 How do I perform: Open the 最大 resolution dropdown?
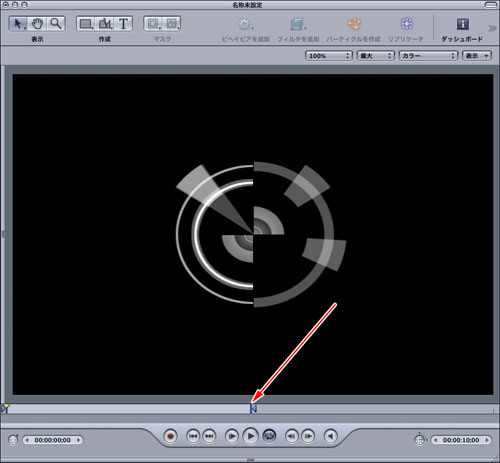click(x=376, y=56)
